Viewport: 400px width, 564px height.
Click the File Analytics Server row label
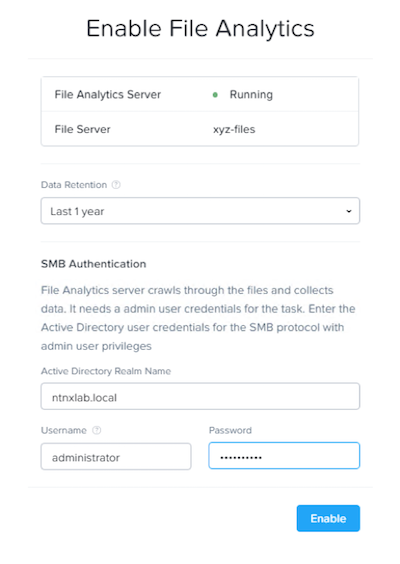coord(108,95)
